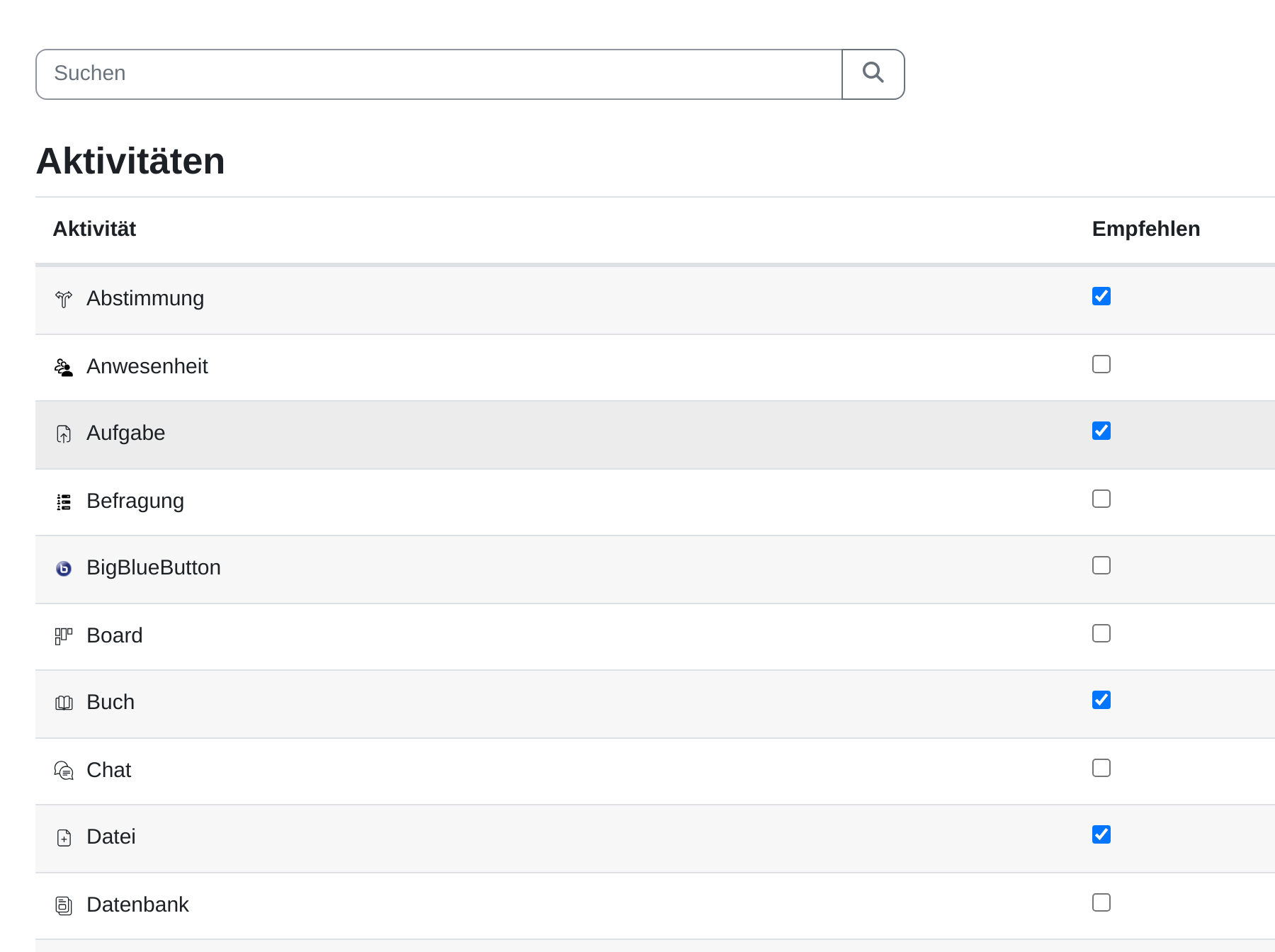Click the Aufgabe upload file icon
This screenshot has width=1275, height=952.
tap(64, 433)
